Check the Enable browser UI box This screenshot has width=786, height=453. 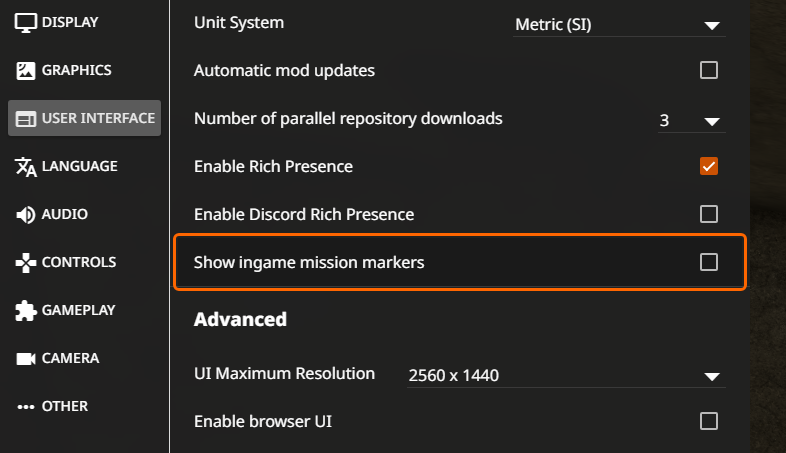click(709, 421)
